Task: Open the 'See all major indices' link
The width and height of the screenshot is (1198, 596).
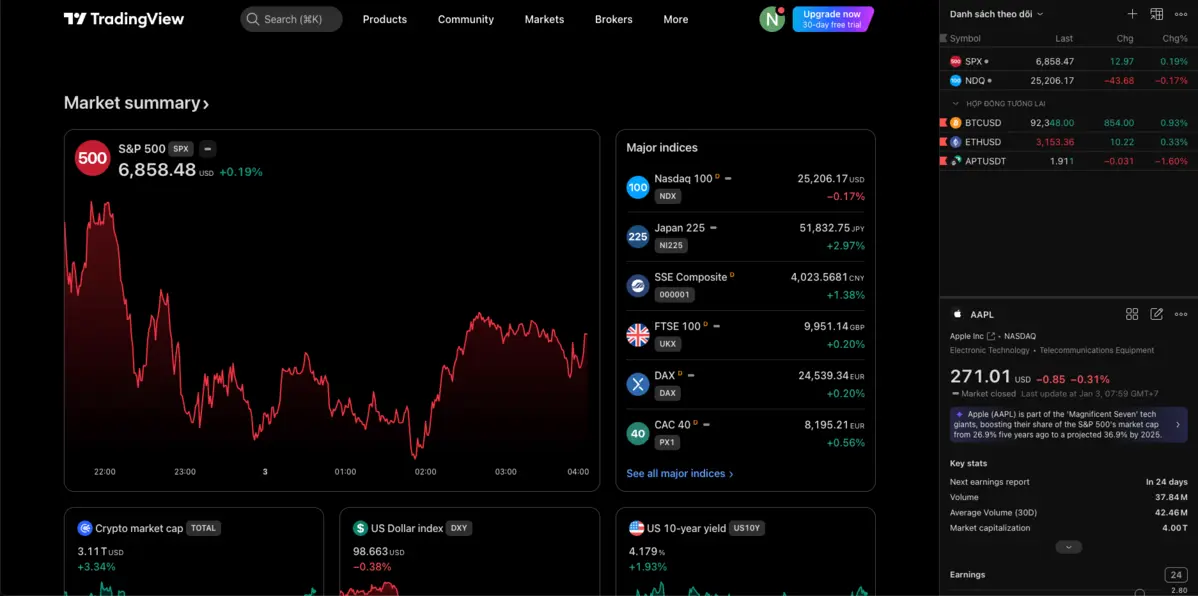Action: (x=679, y=473)
